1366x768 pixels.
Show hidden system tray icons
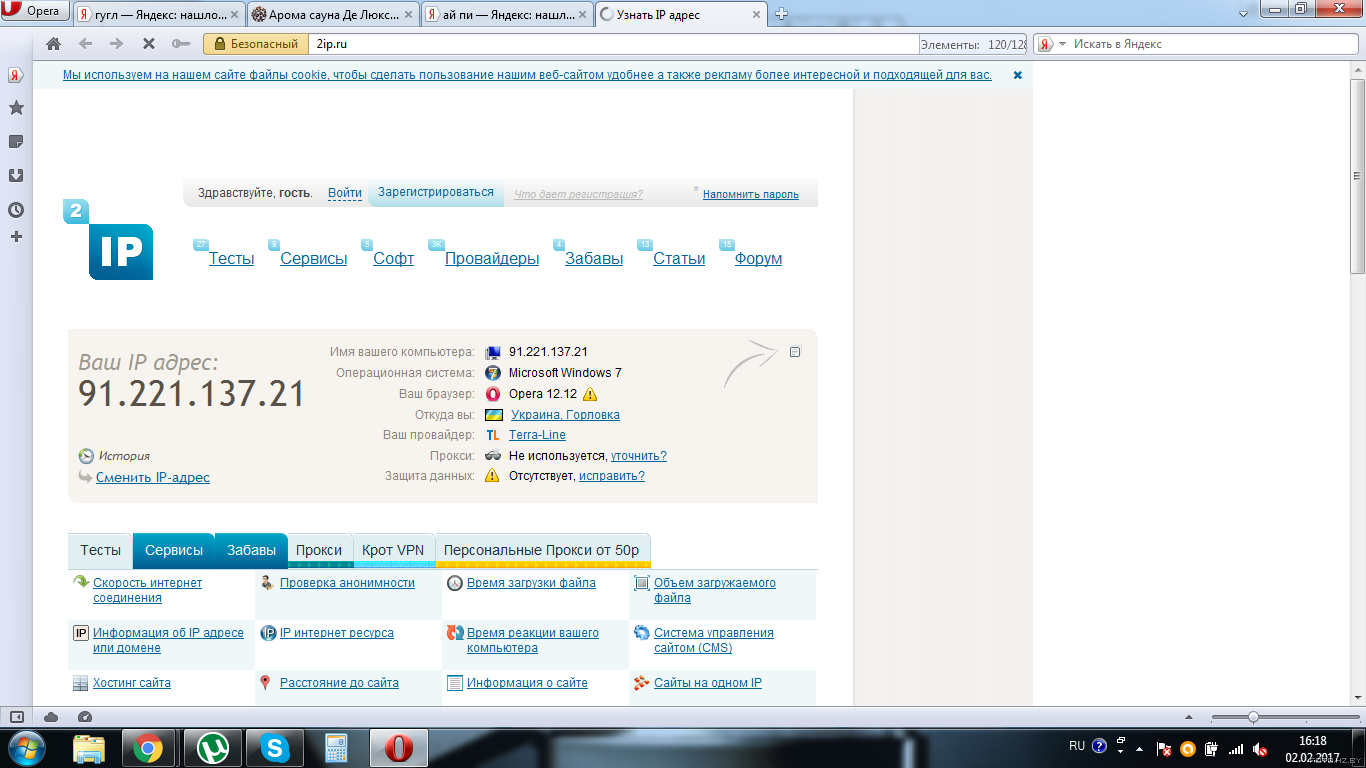tap(1139, 748)
